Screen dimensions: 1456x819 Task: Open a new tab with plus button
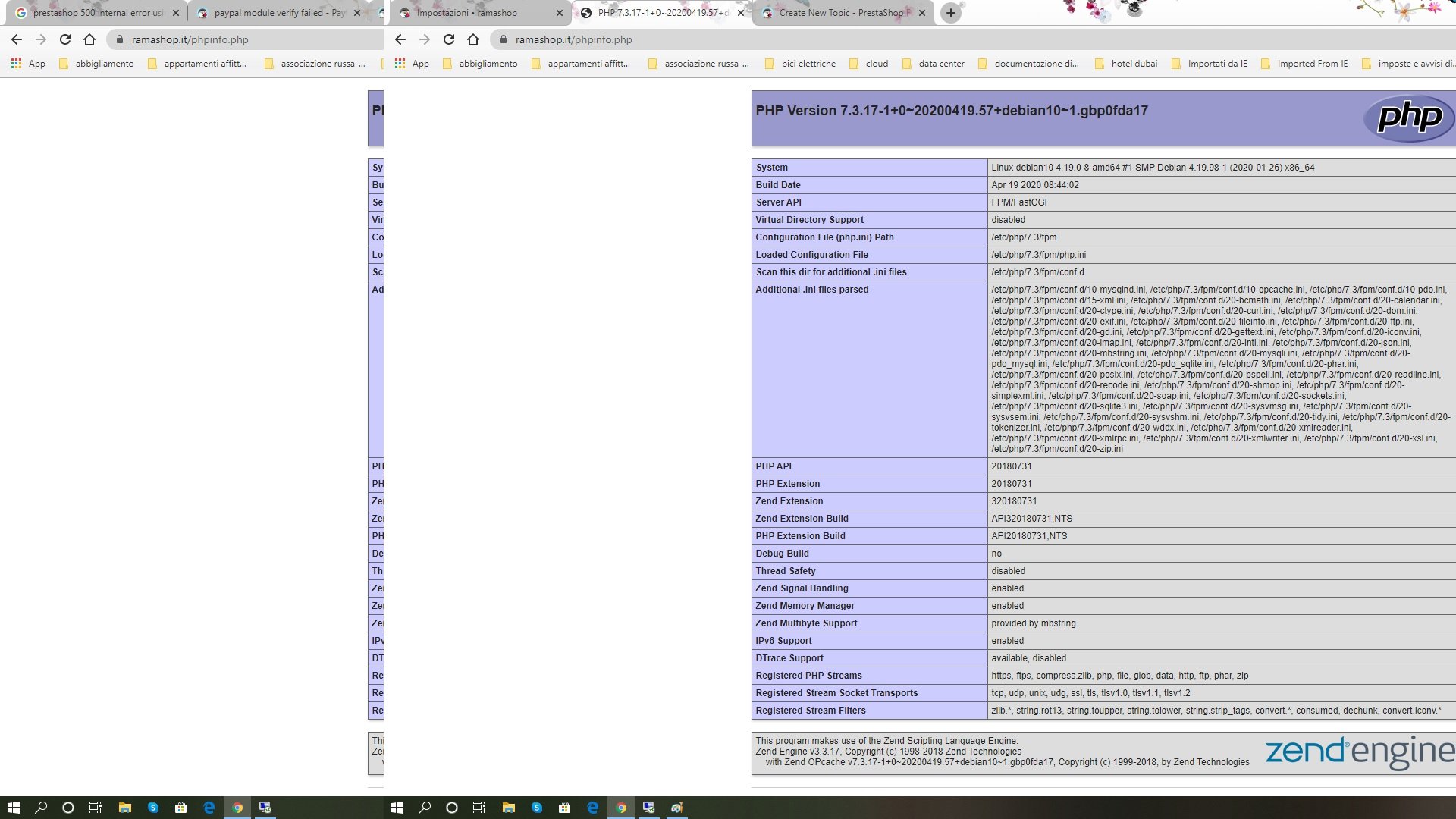tap(950, 13)
